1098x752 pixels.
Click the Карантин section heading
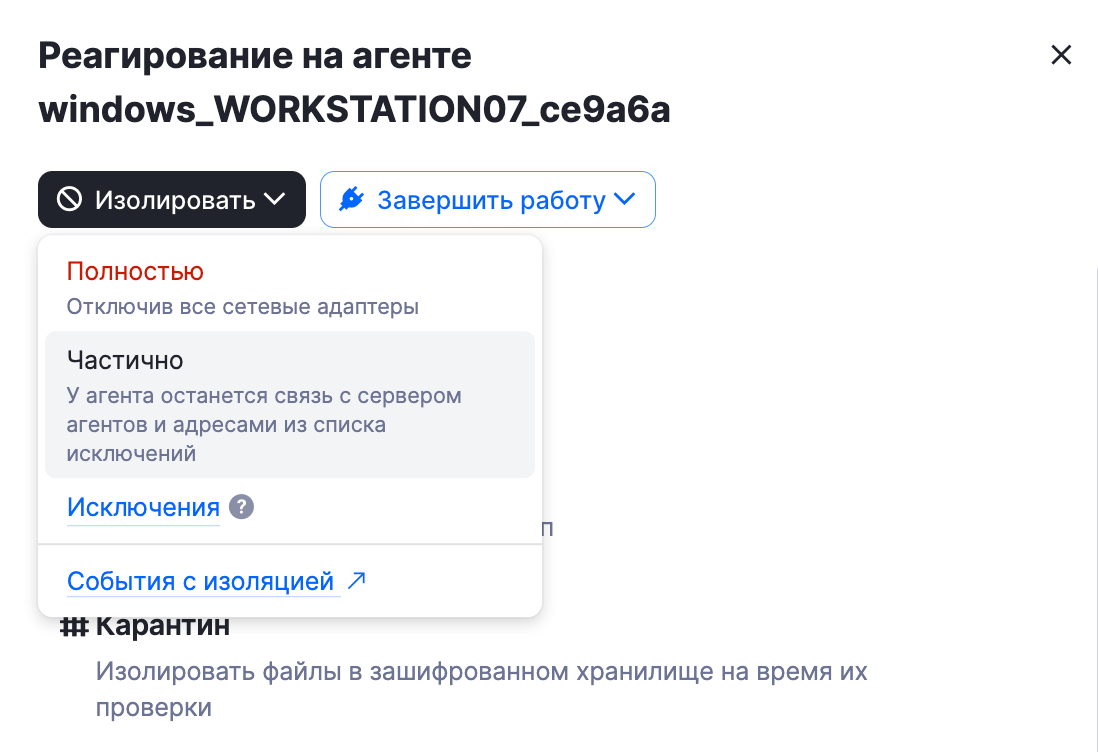(162, 627)
